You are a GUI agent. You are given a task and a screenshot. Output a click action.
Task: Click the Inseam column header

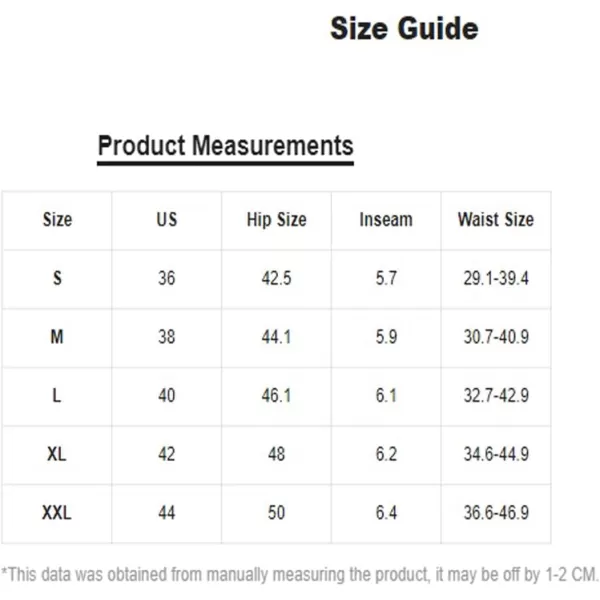pyautogui.click(x=386, y=220)
